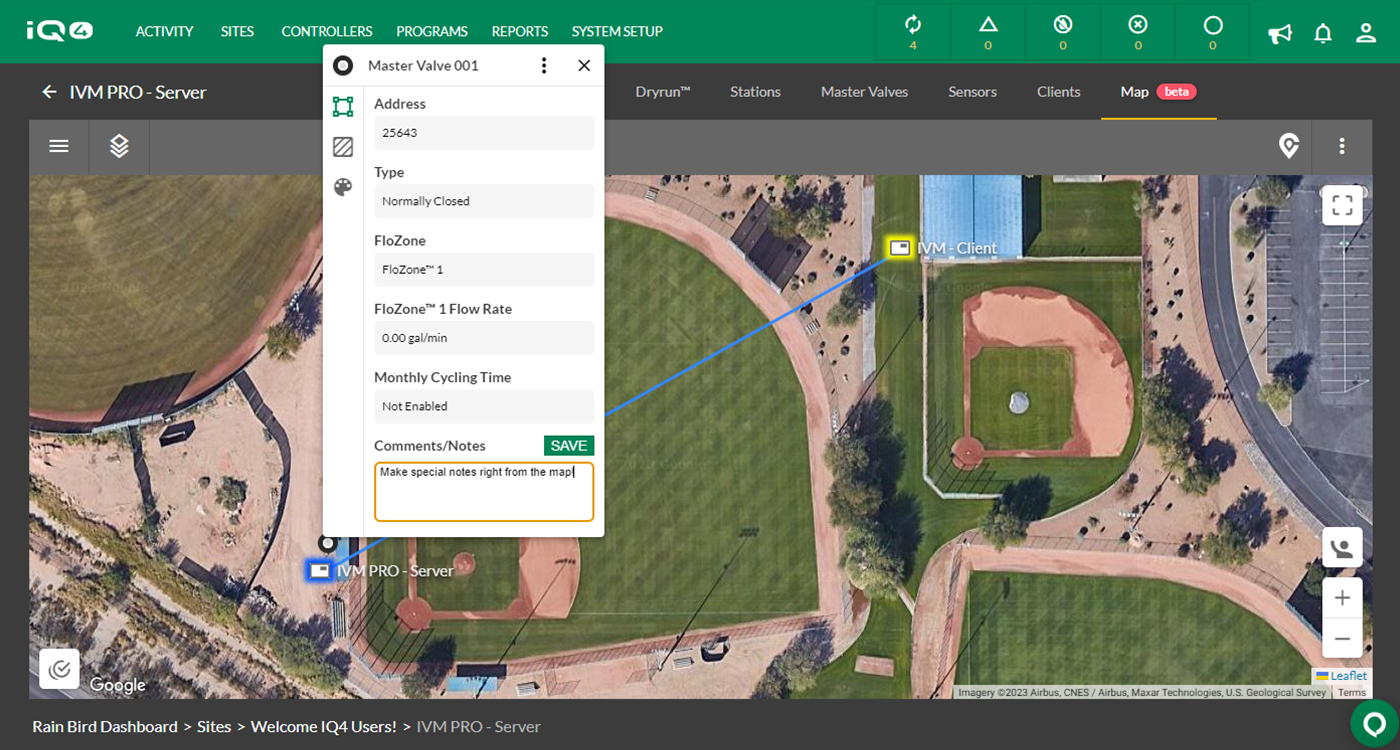Image resolution: width=1400 pixels, height=750 pixels.
Task: Open the color palette icon
Action: click(x=343, y=187)
